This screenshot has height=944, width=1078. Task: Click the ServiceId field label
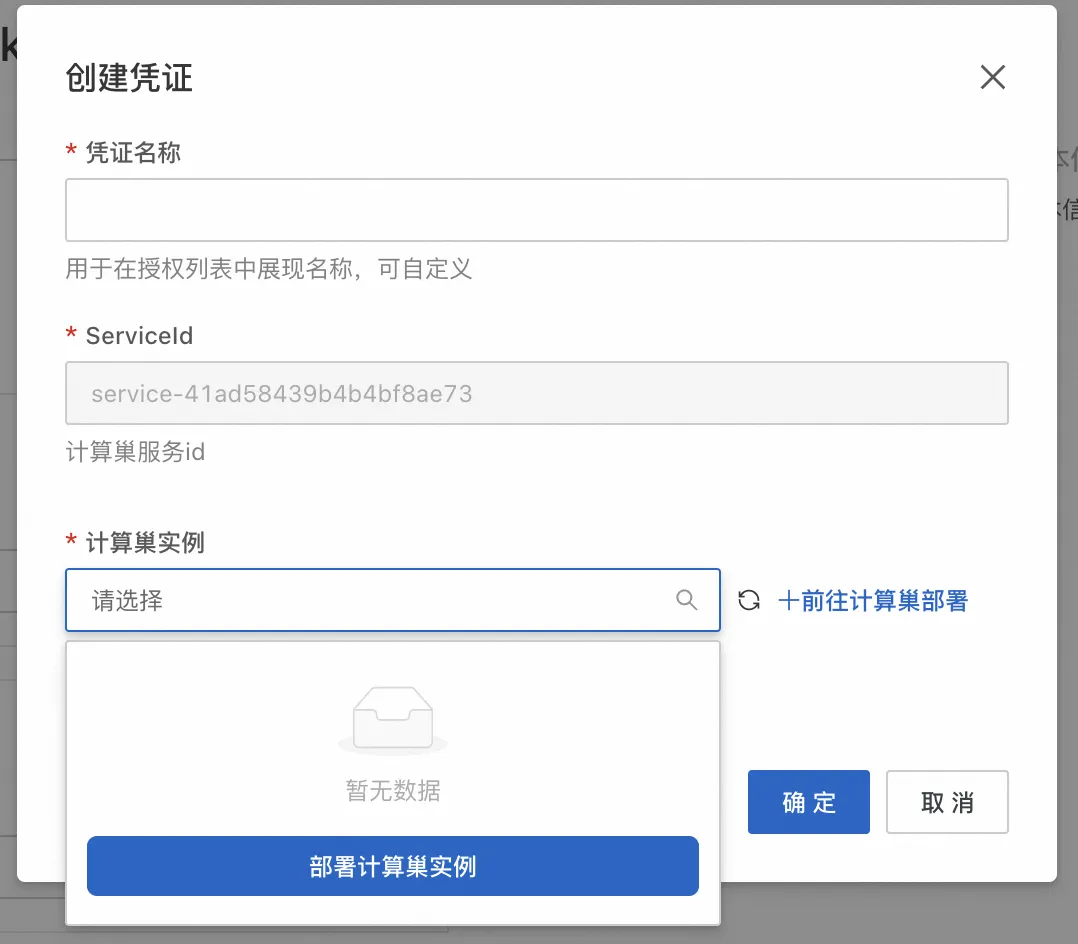tap(139, 336)
